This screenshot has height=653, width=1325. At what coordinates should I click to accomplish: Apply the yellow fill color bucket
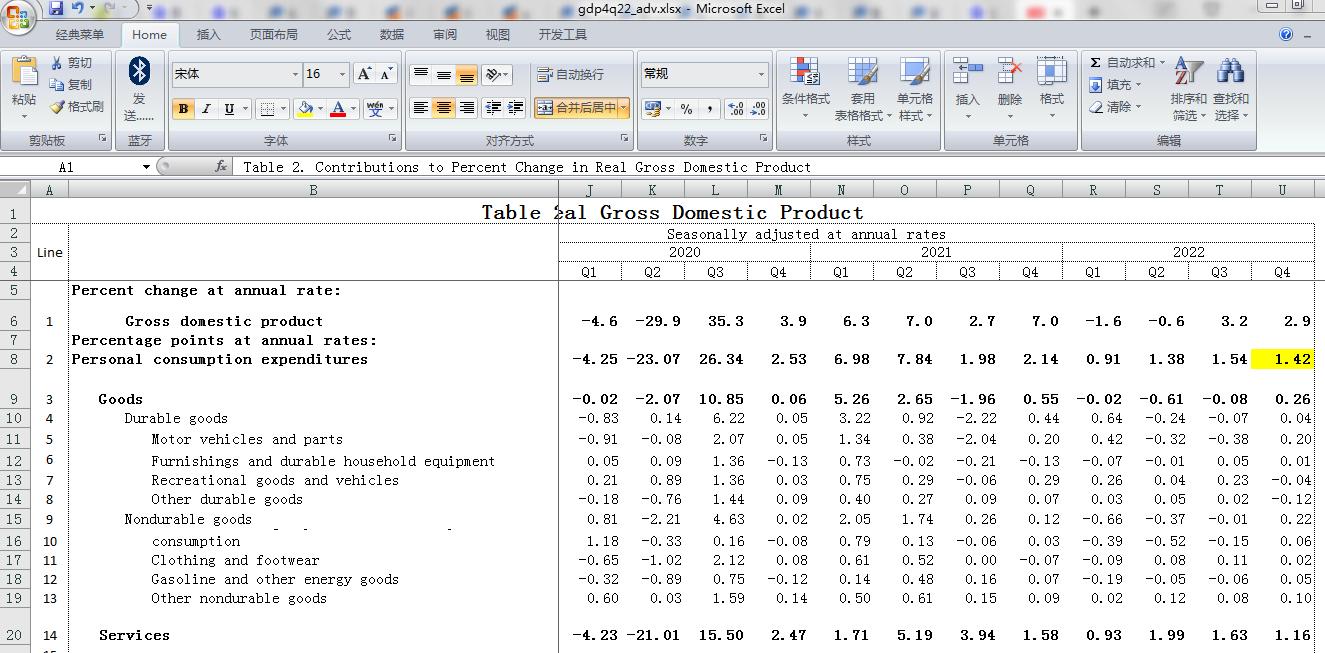[305, 109]
